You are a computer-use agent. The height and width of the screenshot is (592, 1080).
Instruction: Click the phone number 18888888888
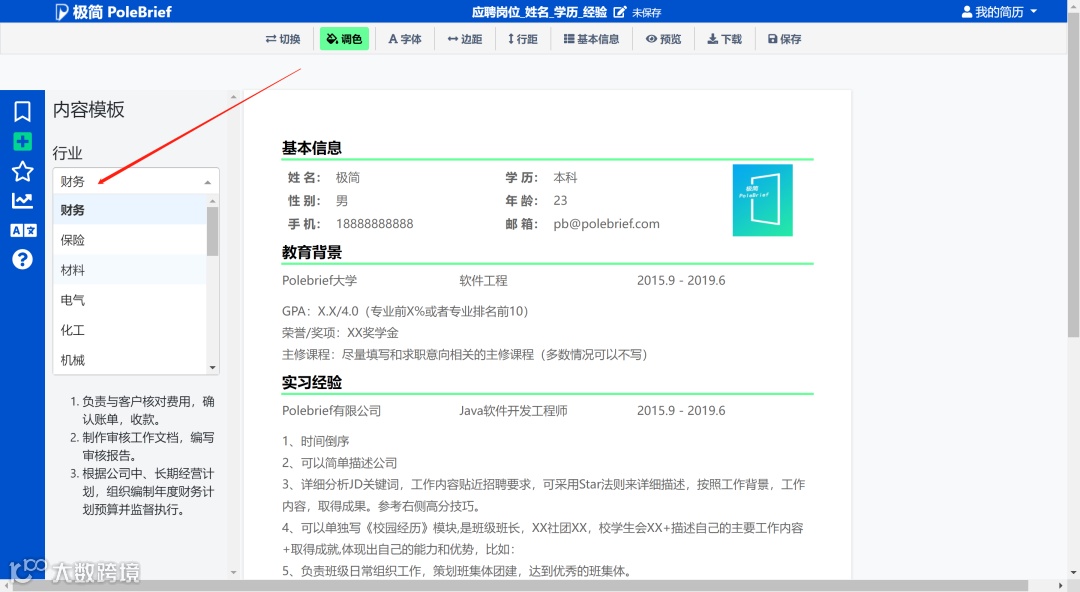point(375,224)
